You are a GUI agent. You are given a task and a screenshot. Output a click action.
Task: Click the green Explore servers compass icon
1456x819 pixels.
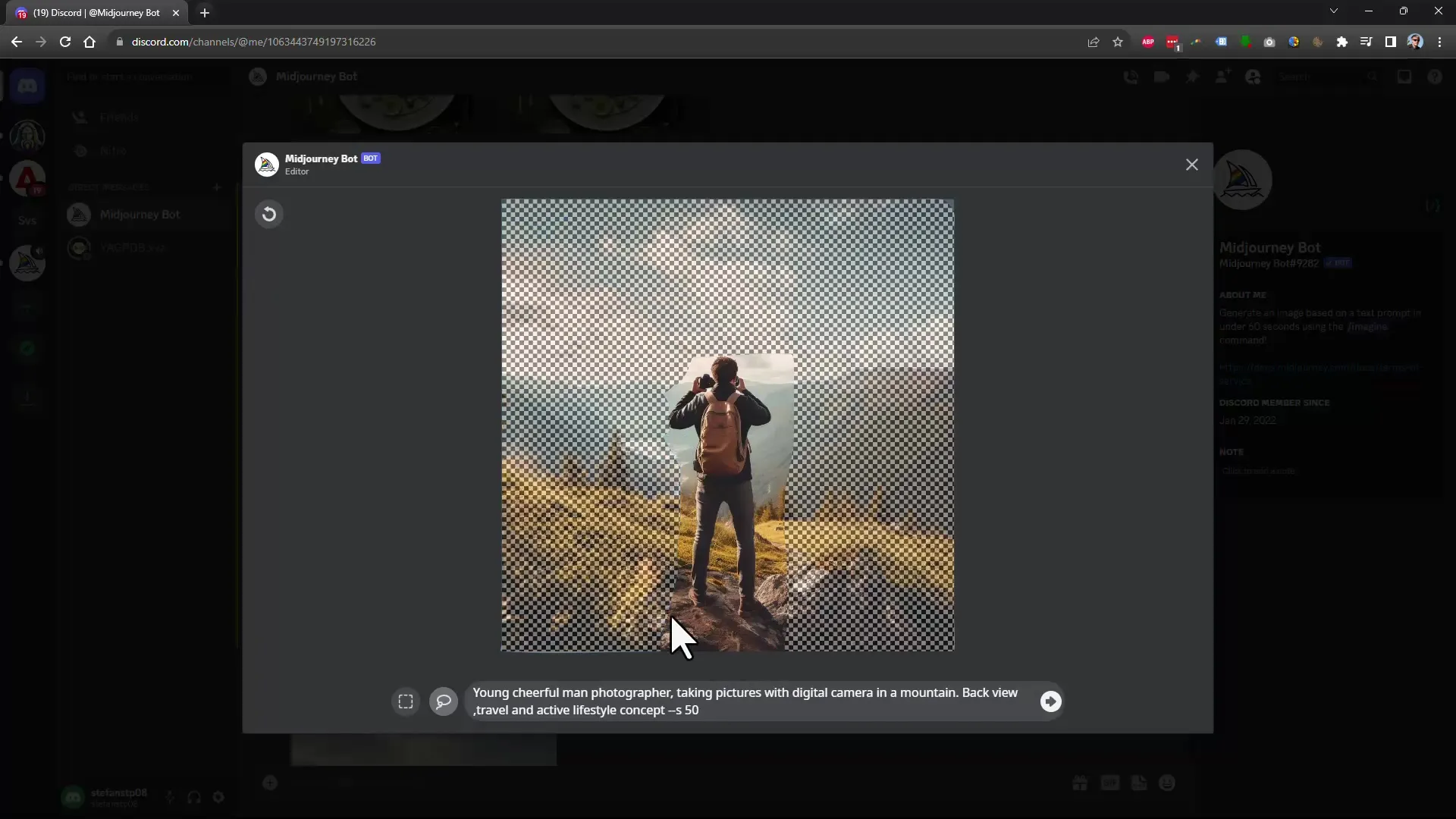point(27,349)
